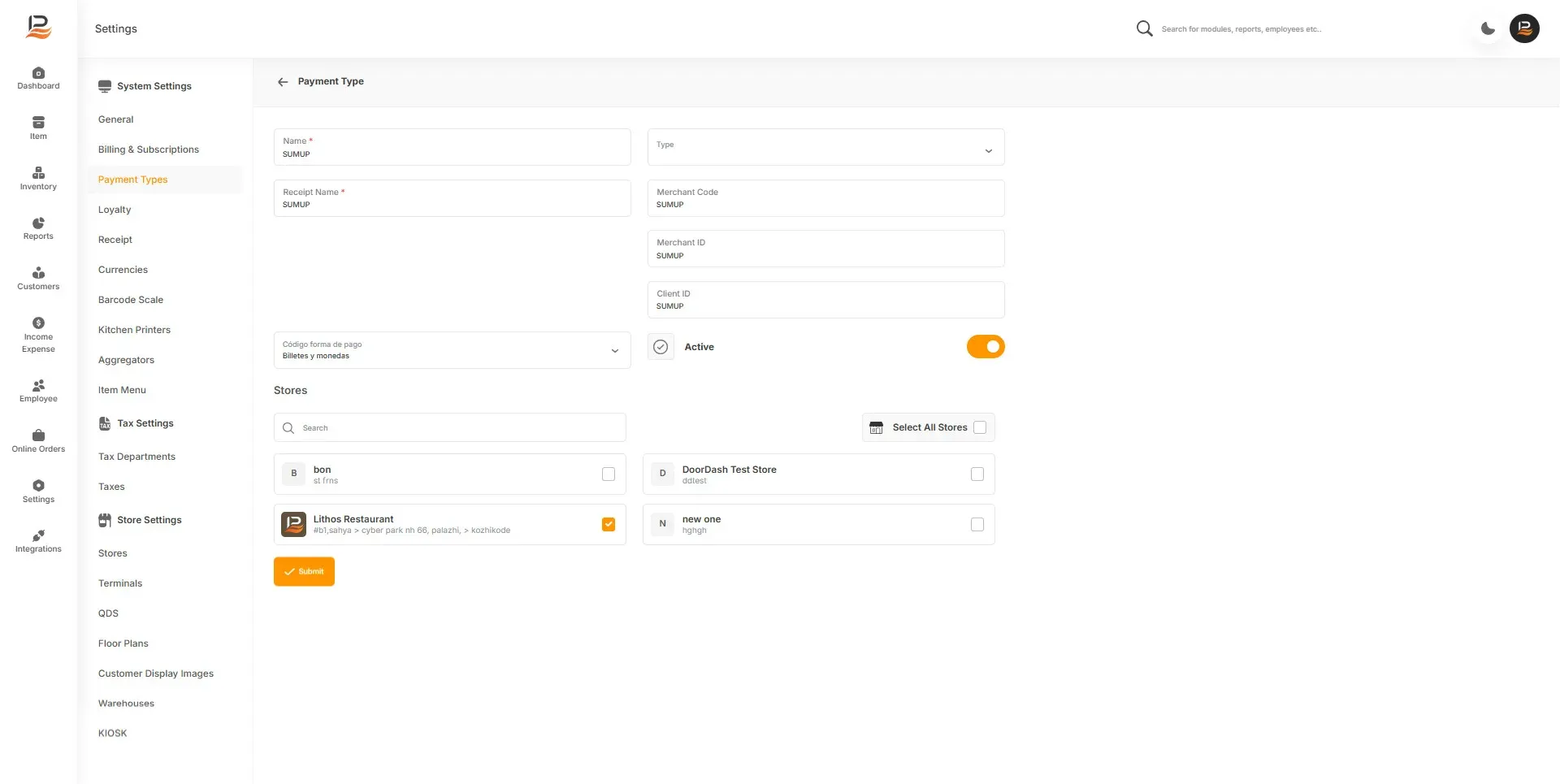1560x784 pixels.
Task: Open Income Expense dollar icon
Action: click(x=38, y=323)
